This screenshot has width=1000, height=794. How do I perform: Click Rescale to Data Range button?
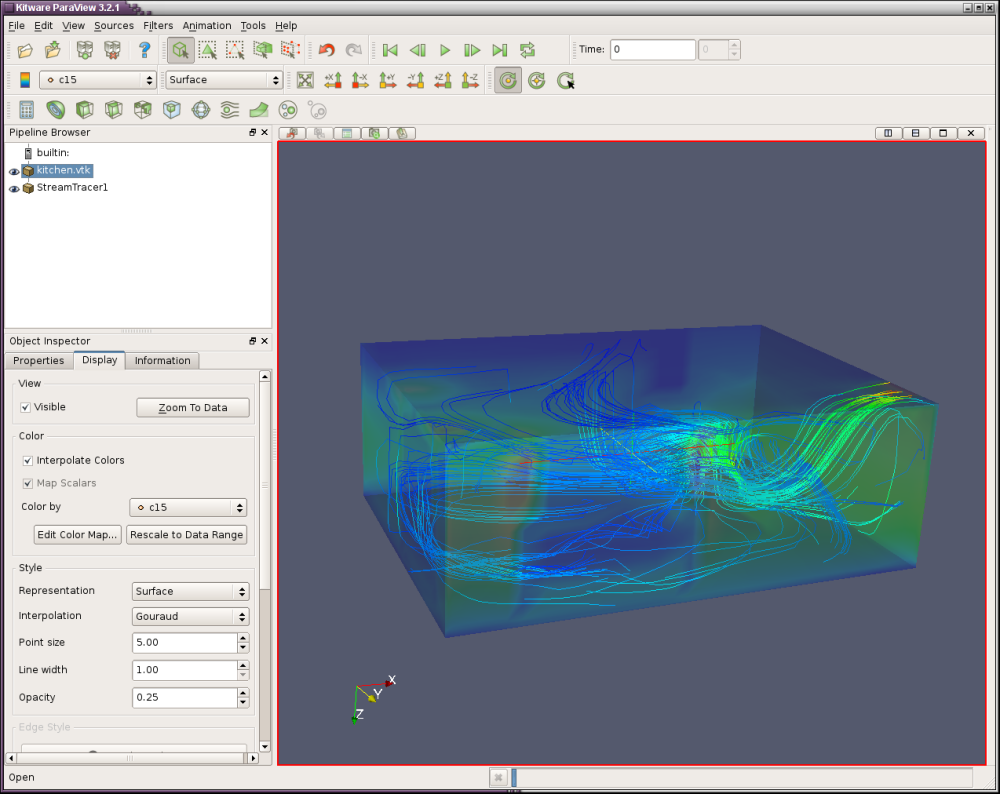pos(186,535)
